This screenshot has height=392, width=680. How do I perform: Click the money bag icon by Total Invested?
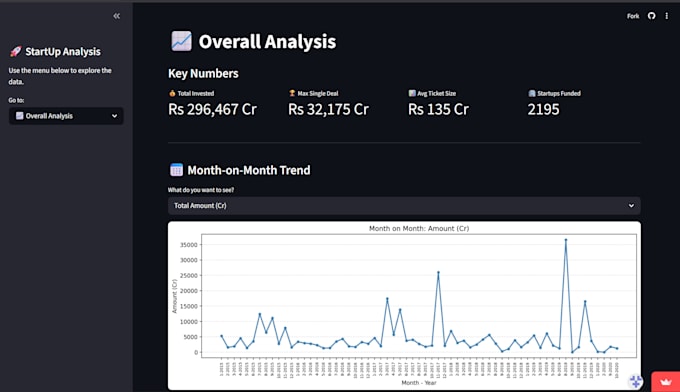pos(172,93)
